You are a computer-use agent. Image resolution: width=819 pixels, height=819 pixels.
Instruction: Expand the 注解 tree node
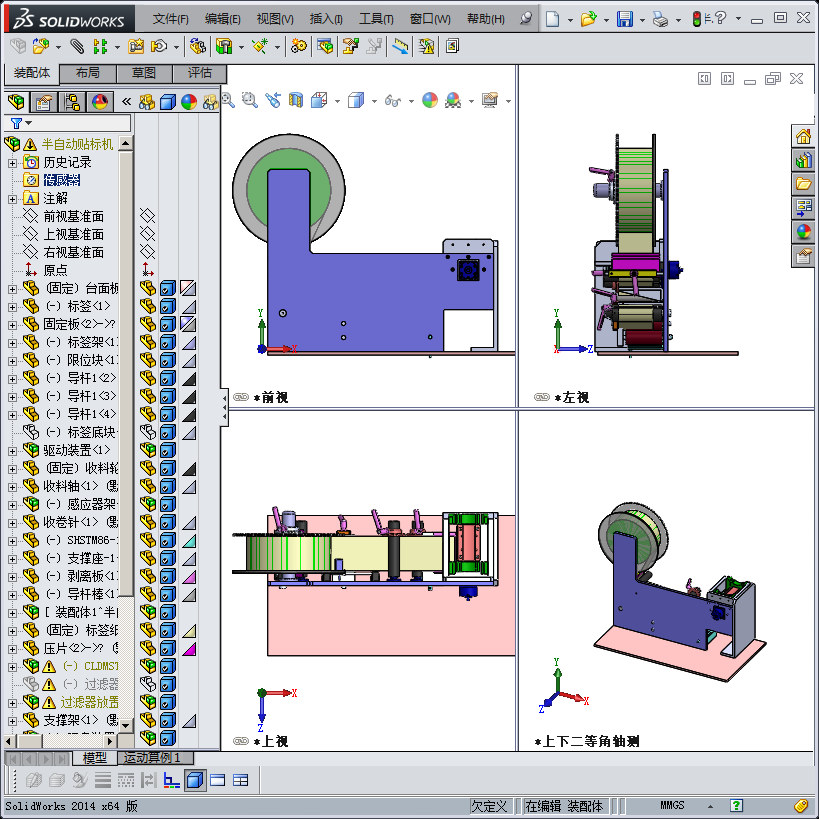(x=13, y=199)
